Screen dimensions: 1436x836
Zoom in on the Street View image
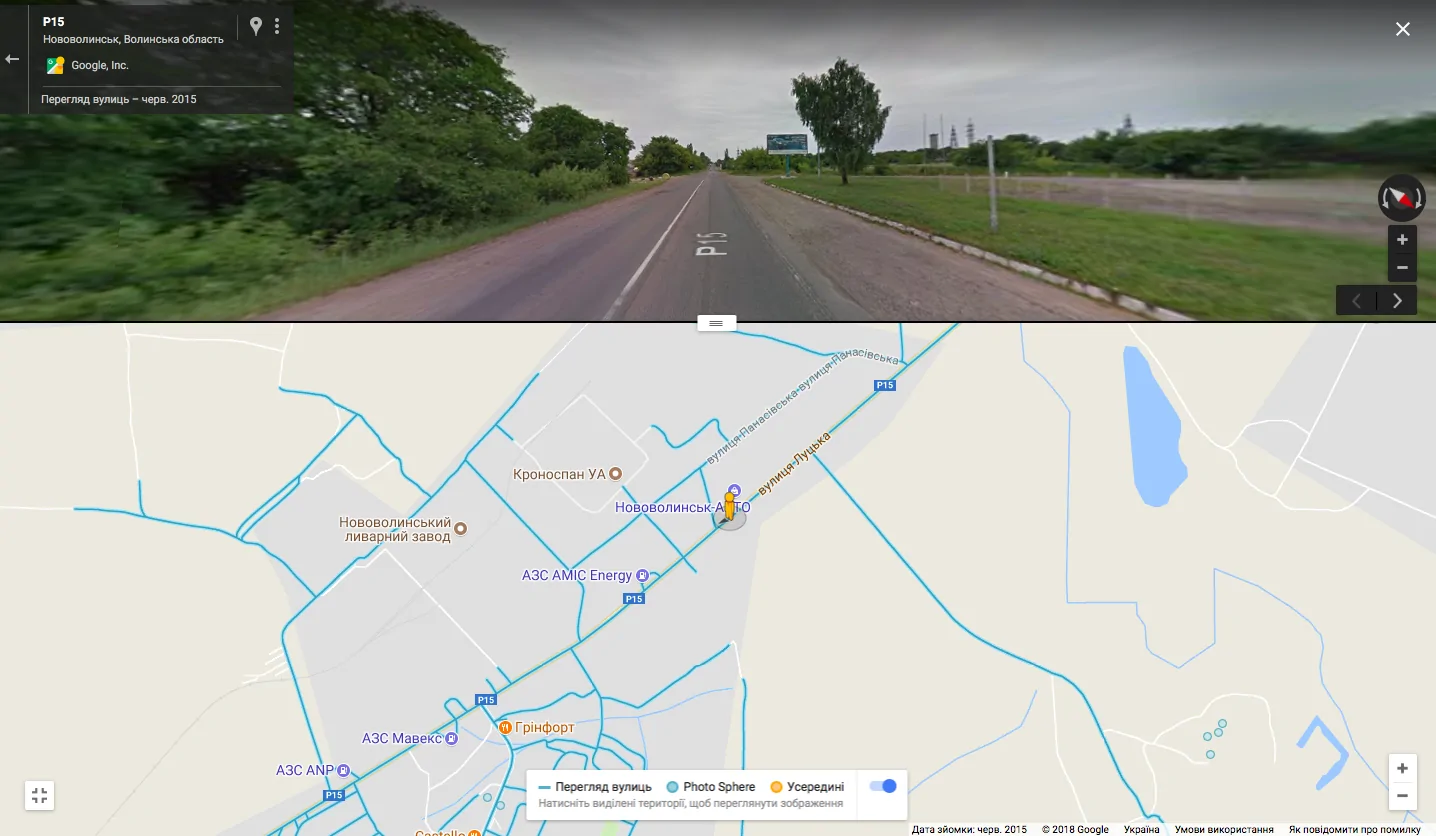[x=1402, y=240]
